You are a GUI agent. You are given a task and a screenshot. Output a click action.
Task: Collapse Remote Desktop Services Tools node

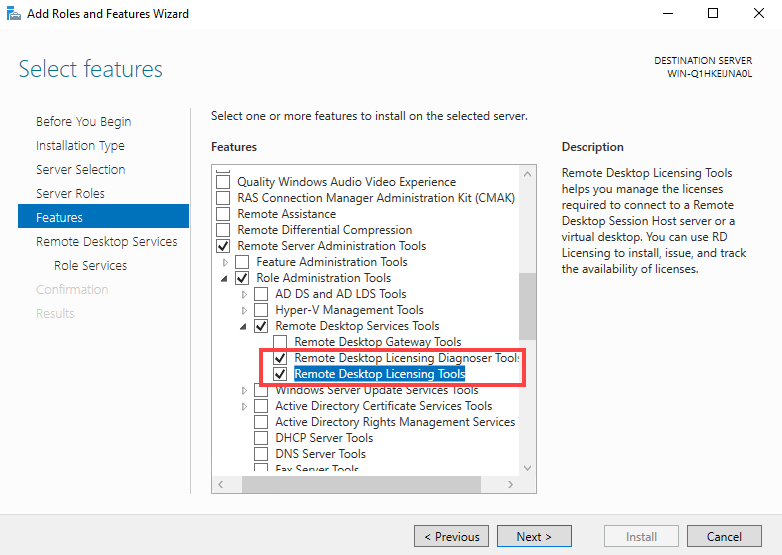tap(243, 327)
